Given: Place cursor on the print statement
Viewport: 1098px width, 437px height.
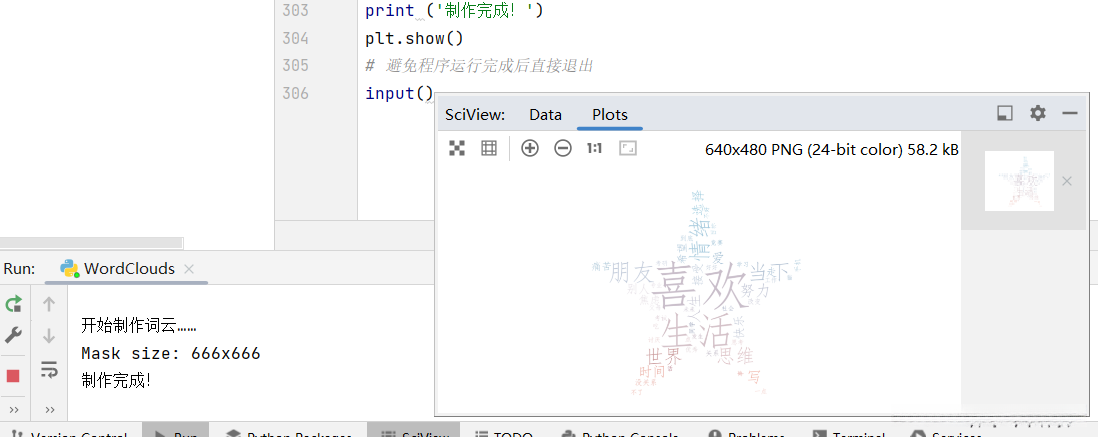Looking at the screenshot, I should (454, 11).
